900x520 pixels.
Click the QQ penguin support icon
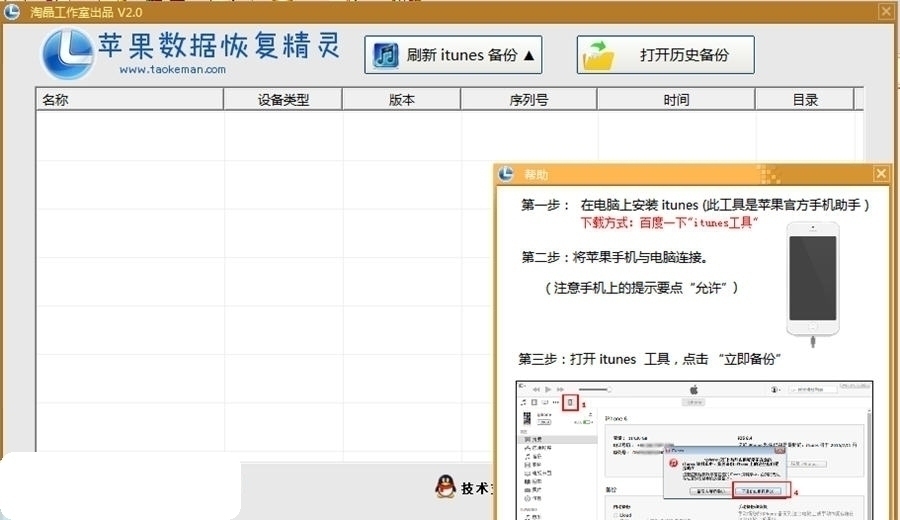[x=445, y=487]
